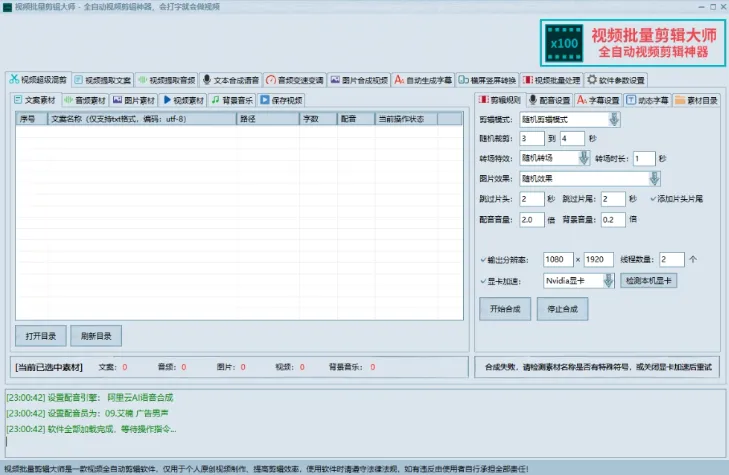This screenshot has width=729, height=475.
Task: Click the log line 软件全部加载完成
Action: click(x=91, y=429)
